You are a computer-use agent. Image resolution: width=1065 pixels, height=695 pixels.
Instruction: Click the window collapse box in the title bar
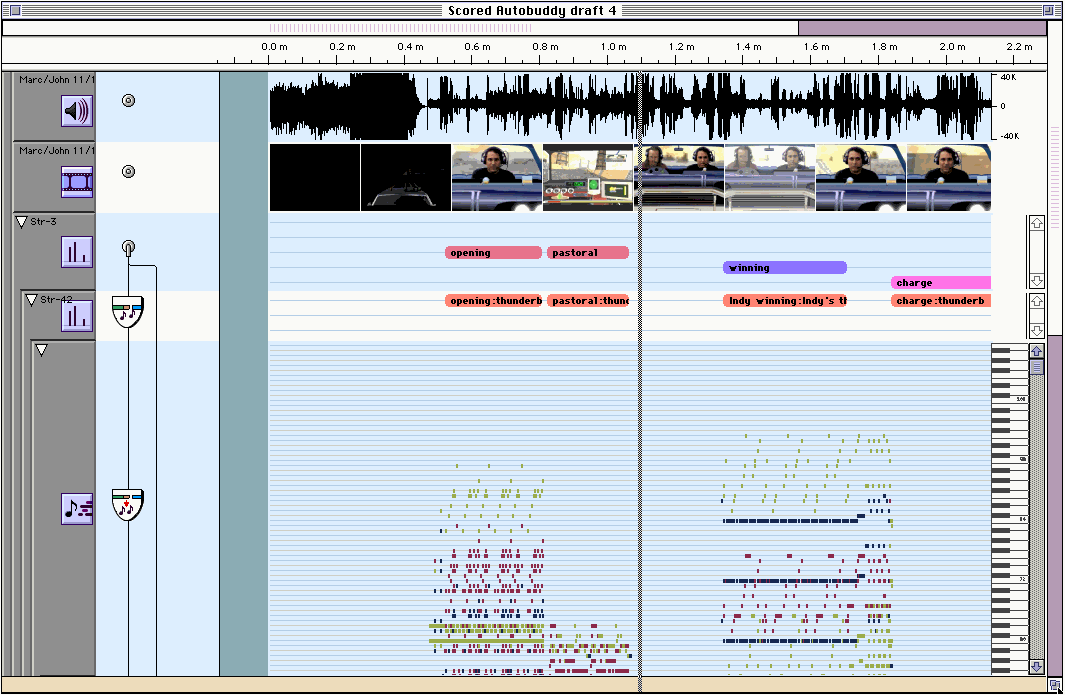pyautogui.click(x=1048, y=10)
